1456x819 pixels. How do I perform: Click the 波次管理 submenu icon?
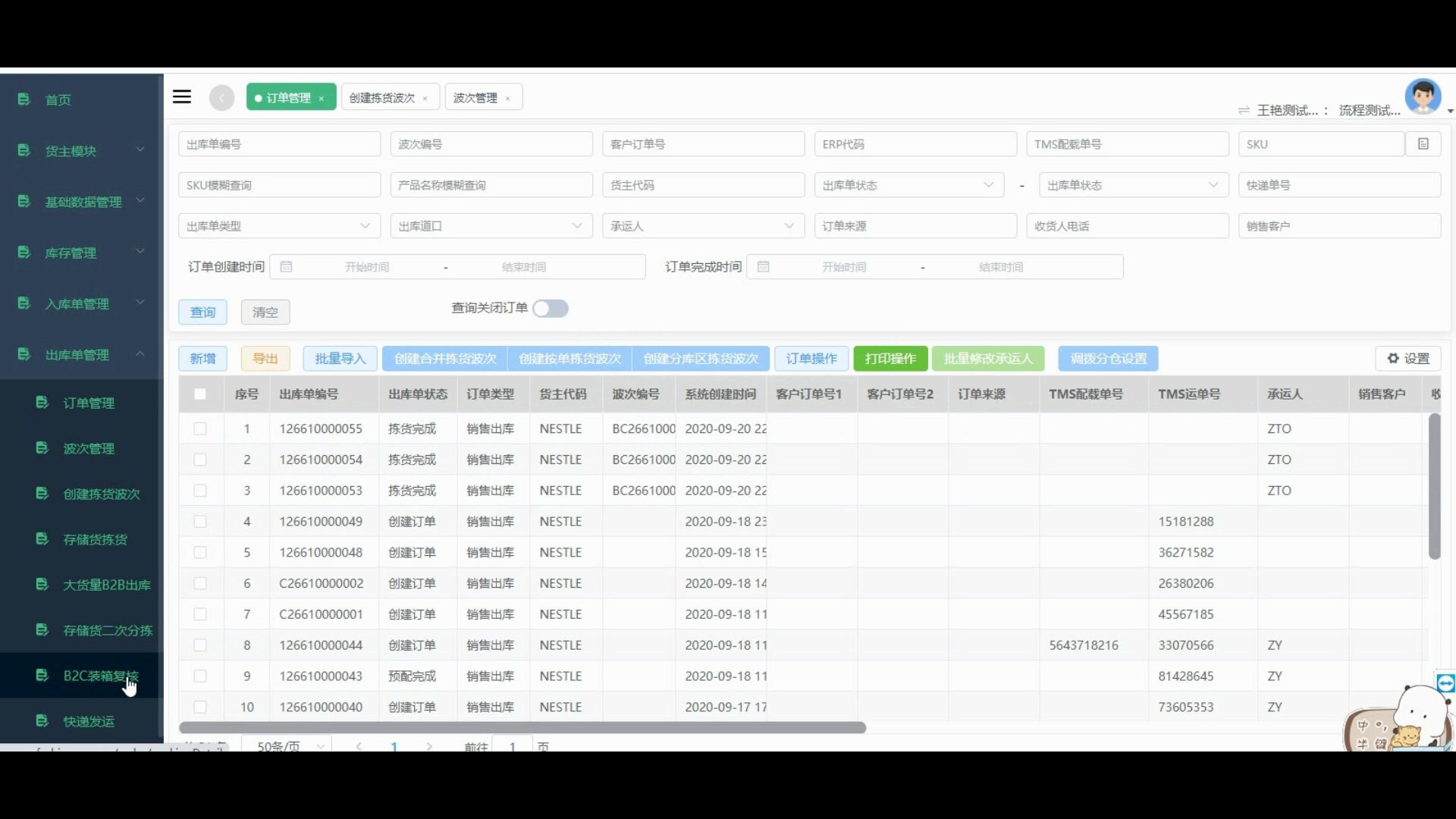[x=42, y=447]
